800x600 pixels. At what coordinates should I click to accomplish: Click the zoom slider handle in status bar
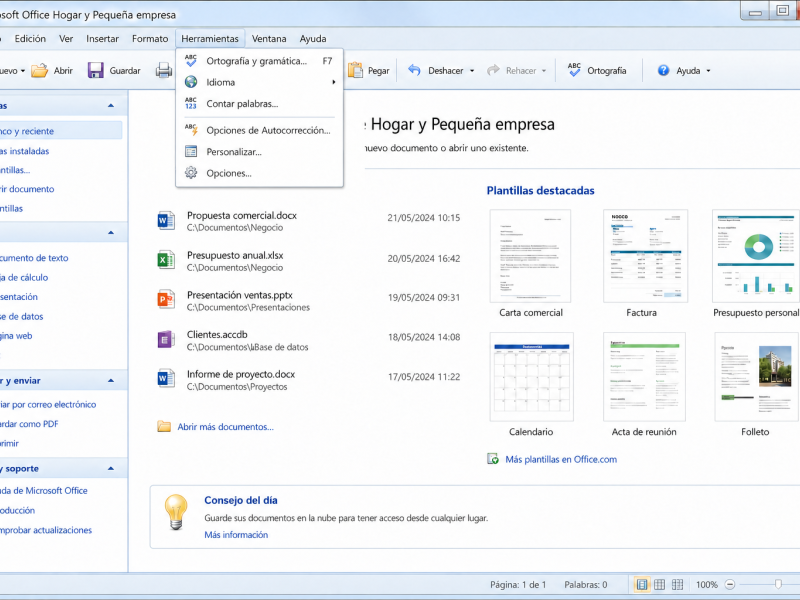(x=778, y=585)
